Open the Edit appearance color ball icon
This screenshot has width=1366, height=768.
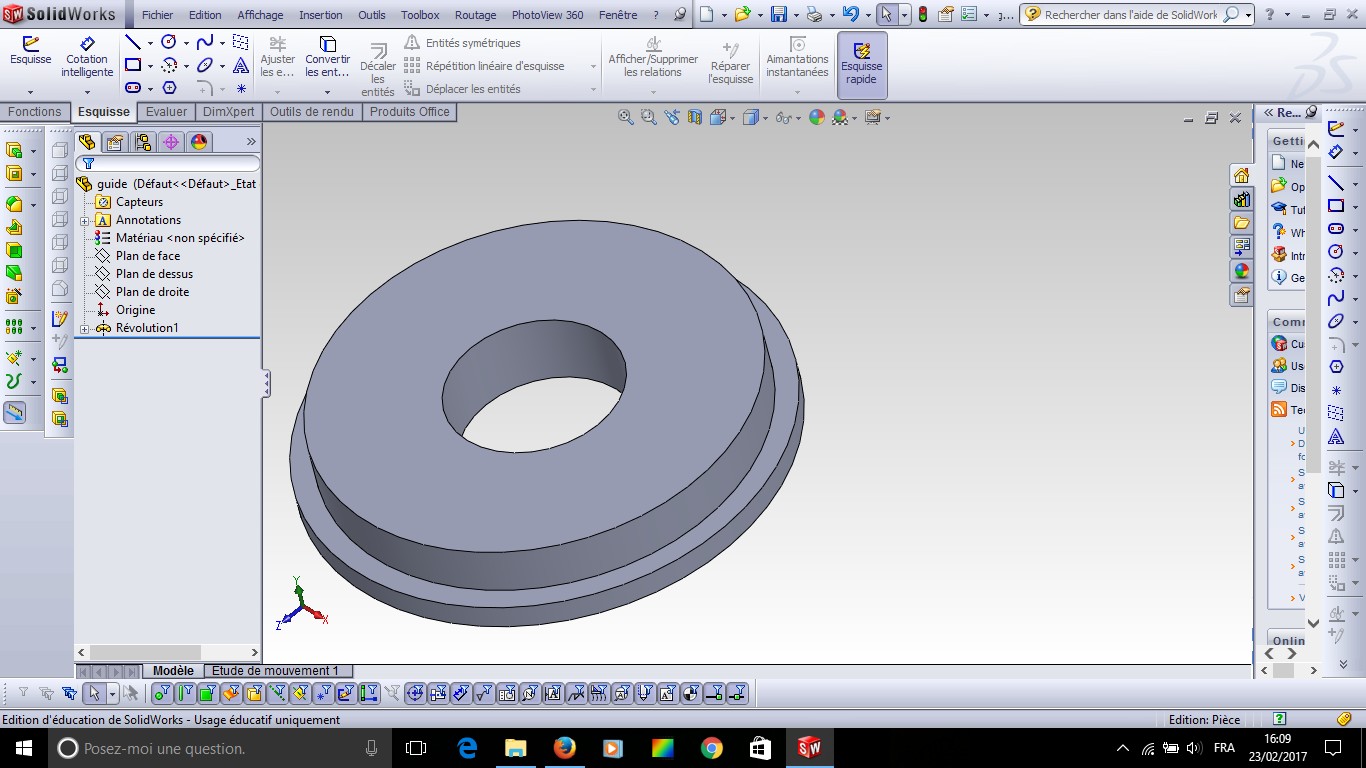(817, 117)
